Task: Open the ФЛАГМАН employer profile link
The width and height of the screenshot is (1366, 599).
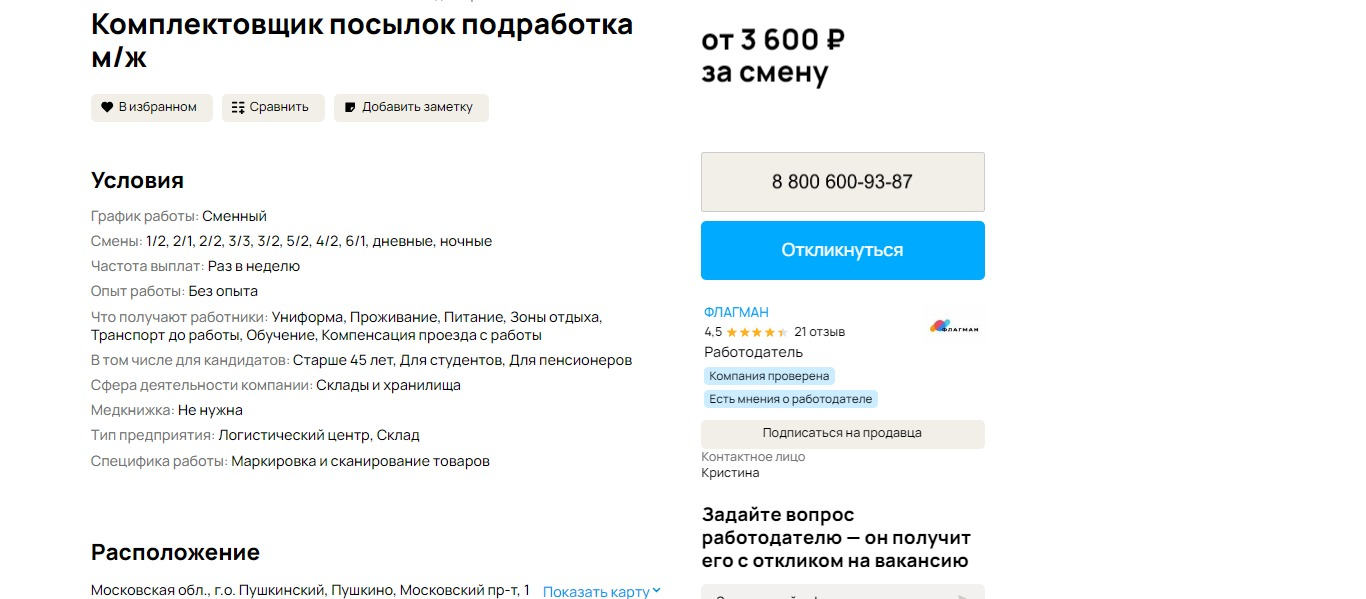Action: [x=736, y=312]
